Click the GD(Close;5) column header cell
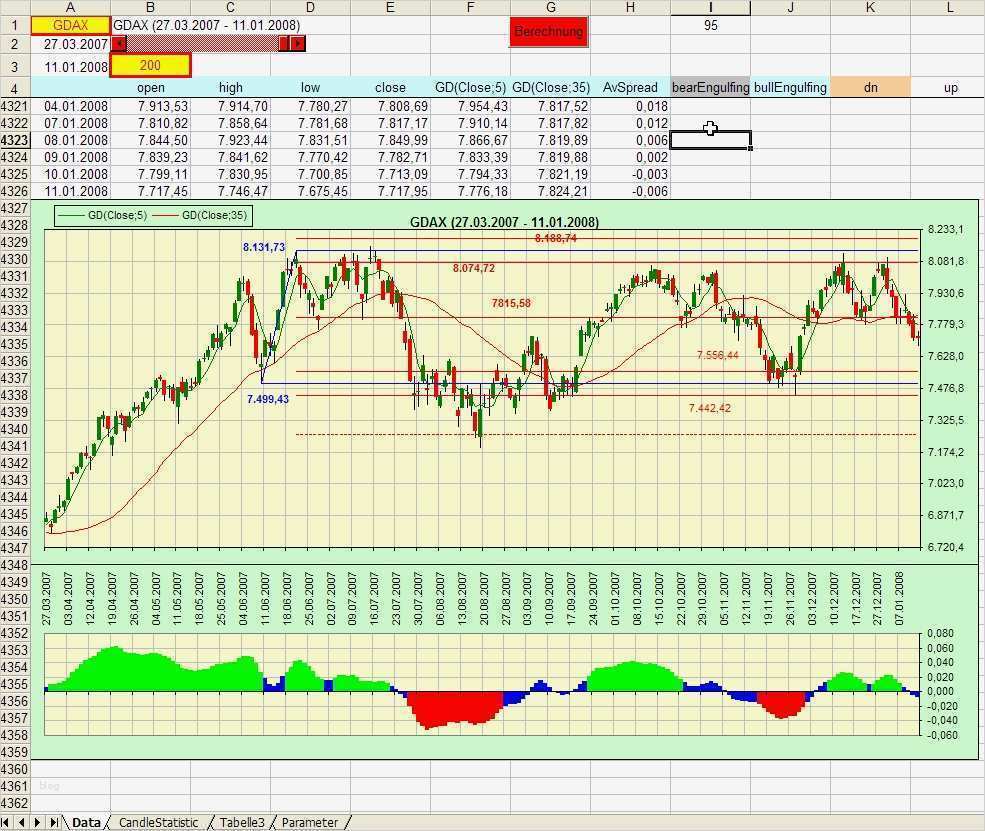The width and height of the screenshot is (985, 831). pos(471,87)
